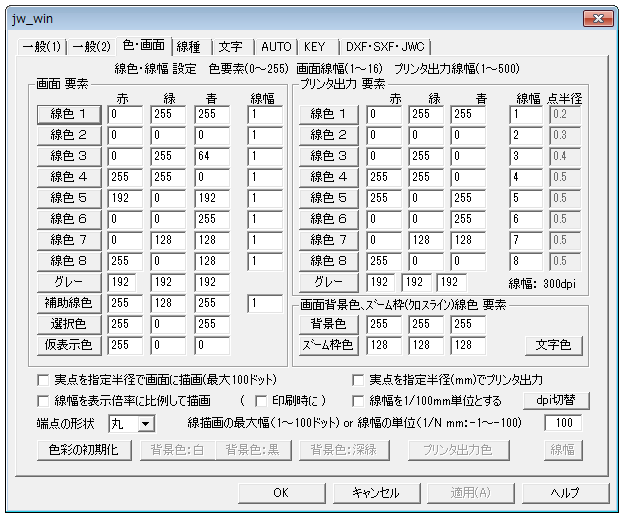
Task: Open the 線種 tab
Action: tap(191, 47)
